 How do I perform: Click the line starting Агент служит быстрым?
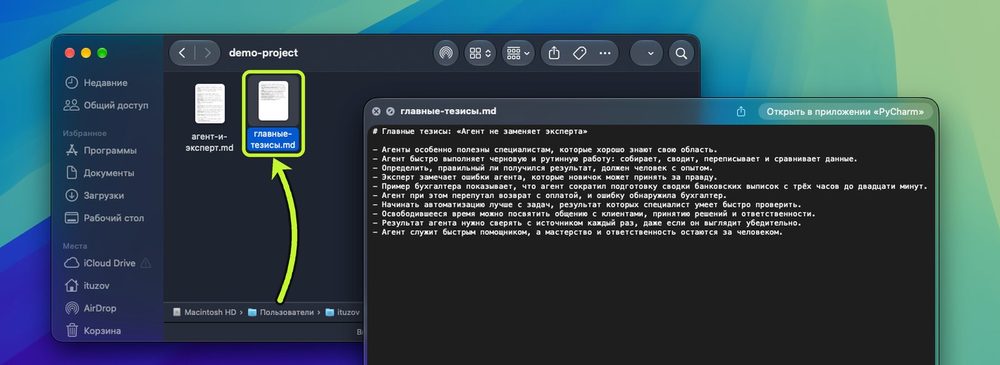[578, 232]
